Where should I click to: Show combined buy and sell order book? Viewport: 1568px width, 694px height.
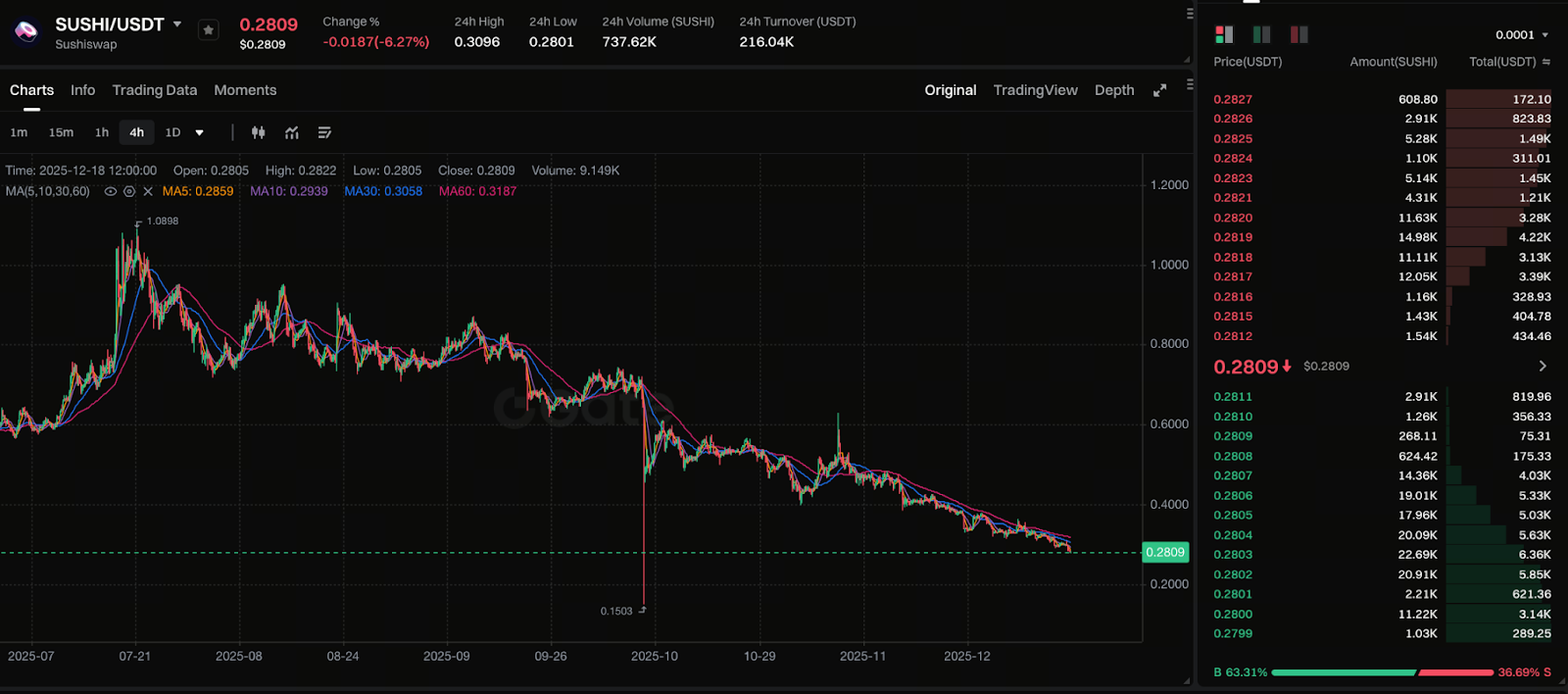click(1224, 34)
